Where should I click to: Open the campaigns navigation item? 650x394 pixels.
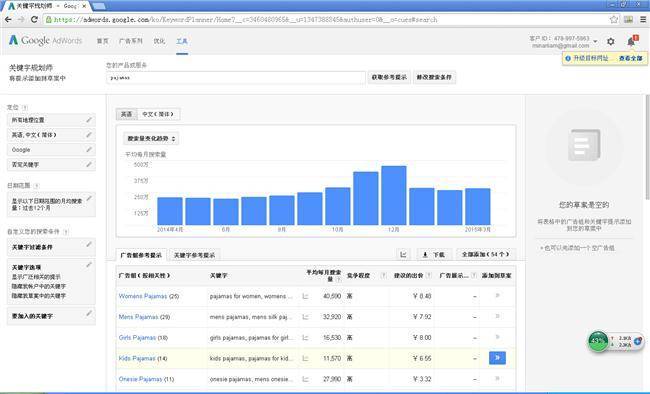131,41
